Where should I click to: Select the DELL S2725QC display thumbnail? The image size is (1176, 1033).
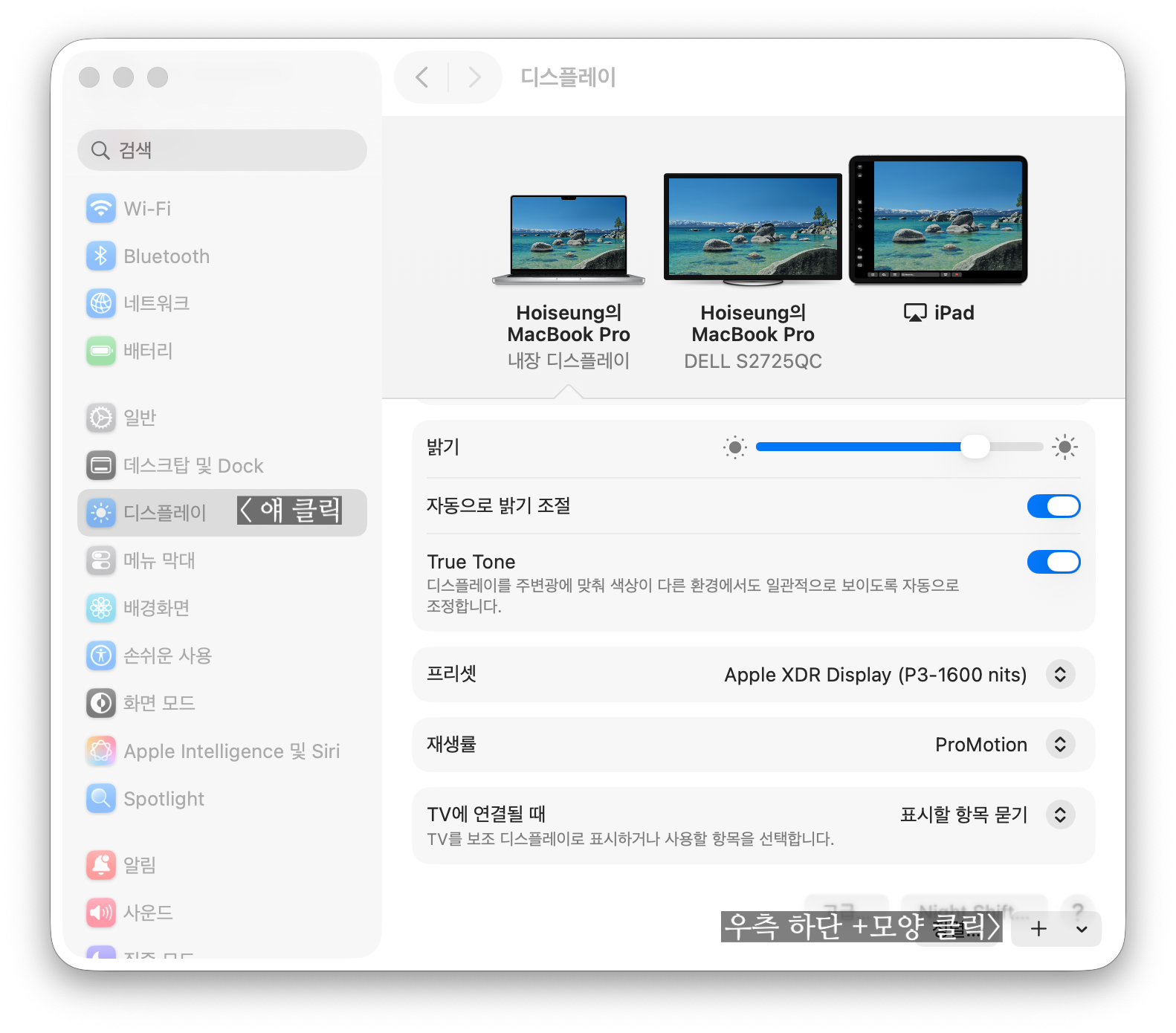point(753,230)
